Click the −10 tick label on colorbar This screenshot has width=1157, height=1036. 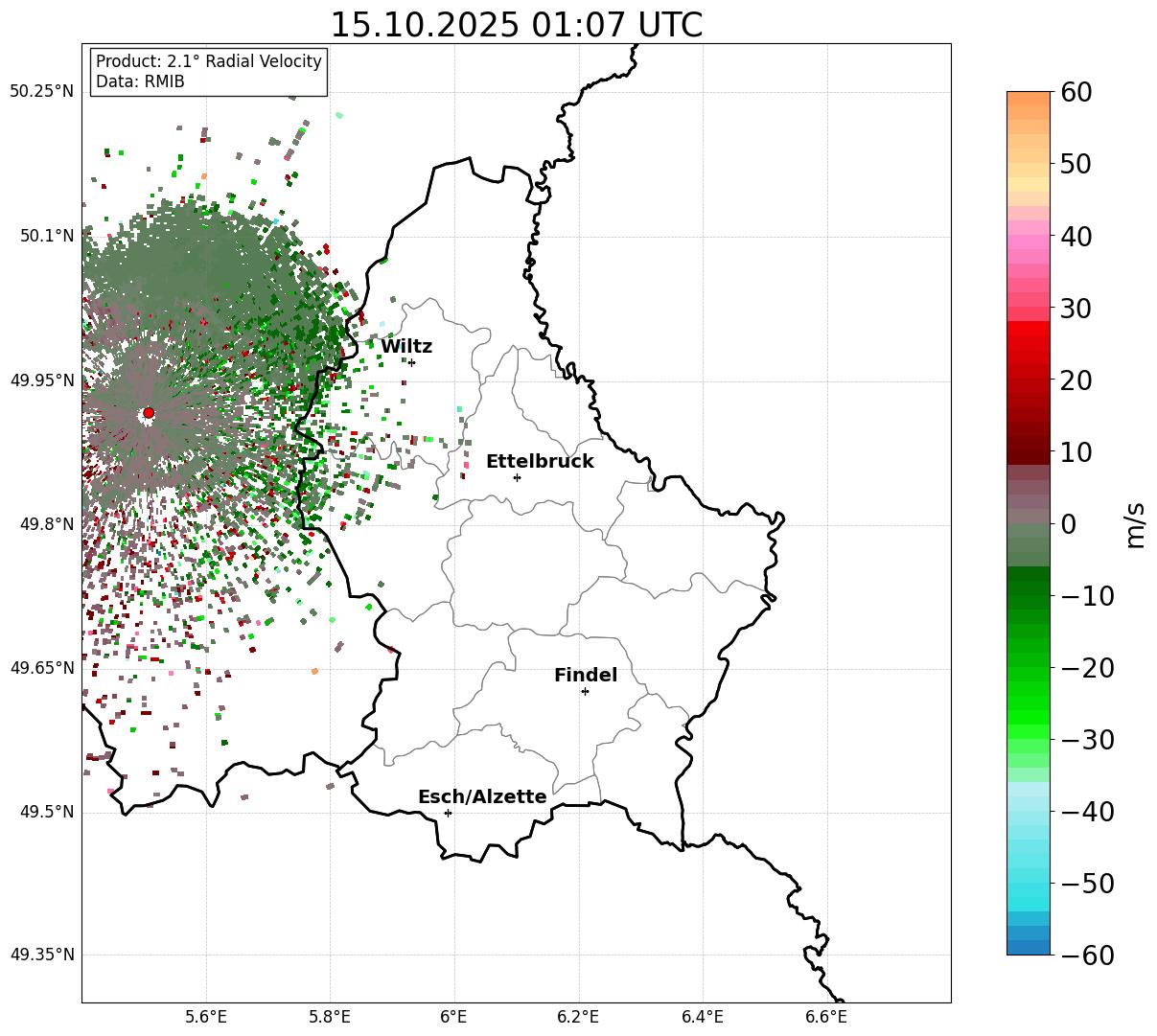(x=1087, y=596)
